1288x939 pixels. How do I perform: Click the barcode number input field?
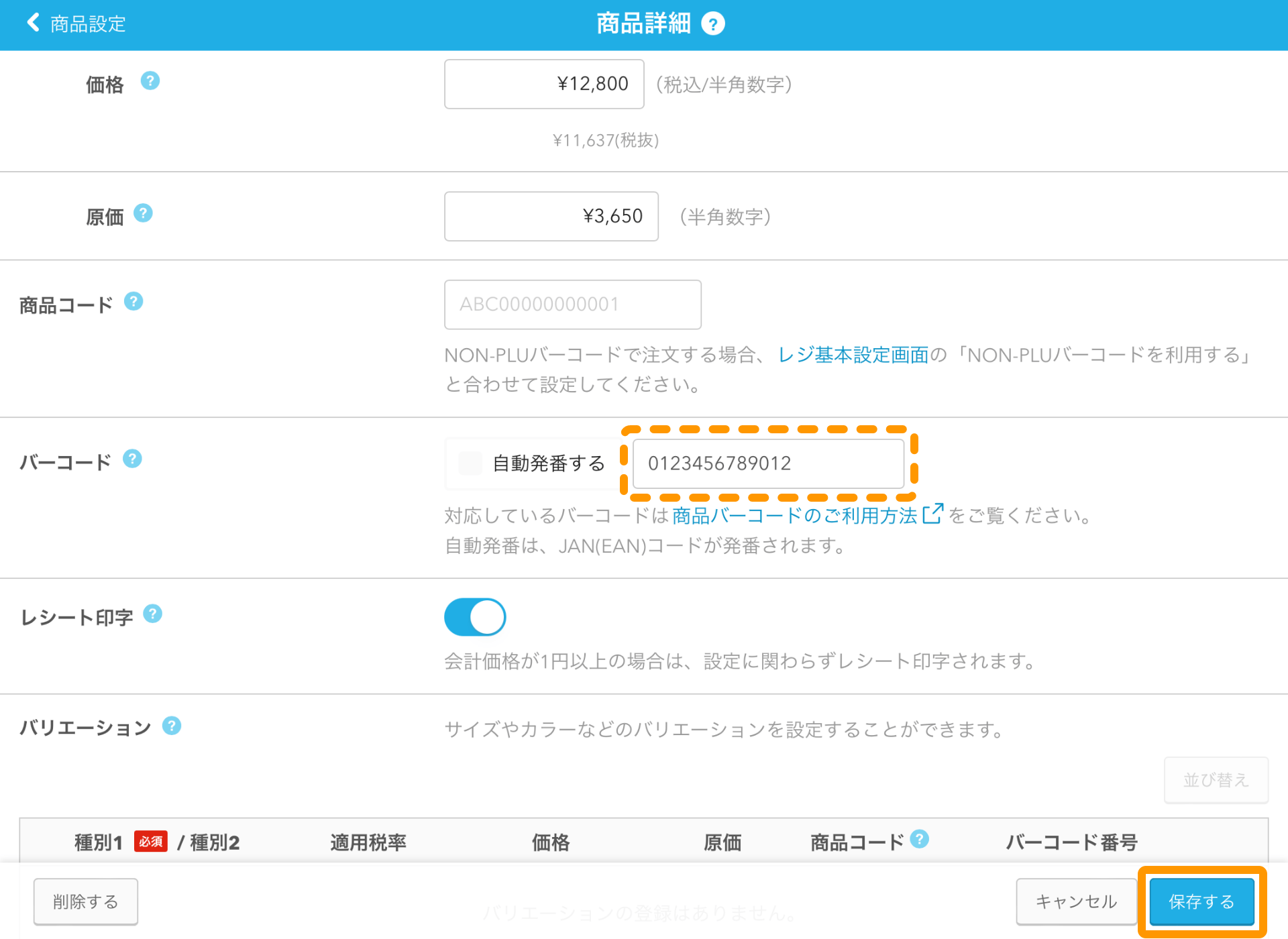pos(767,463)
